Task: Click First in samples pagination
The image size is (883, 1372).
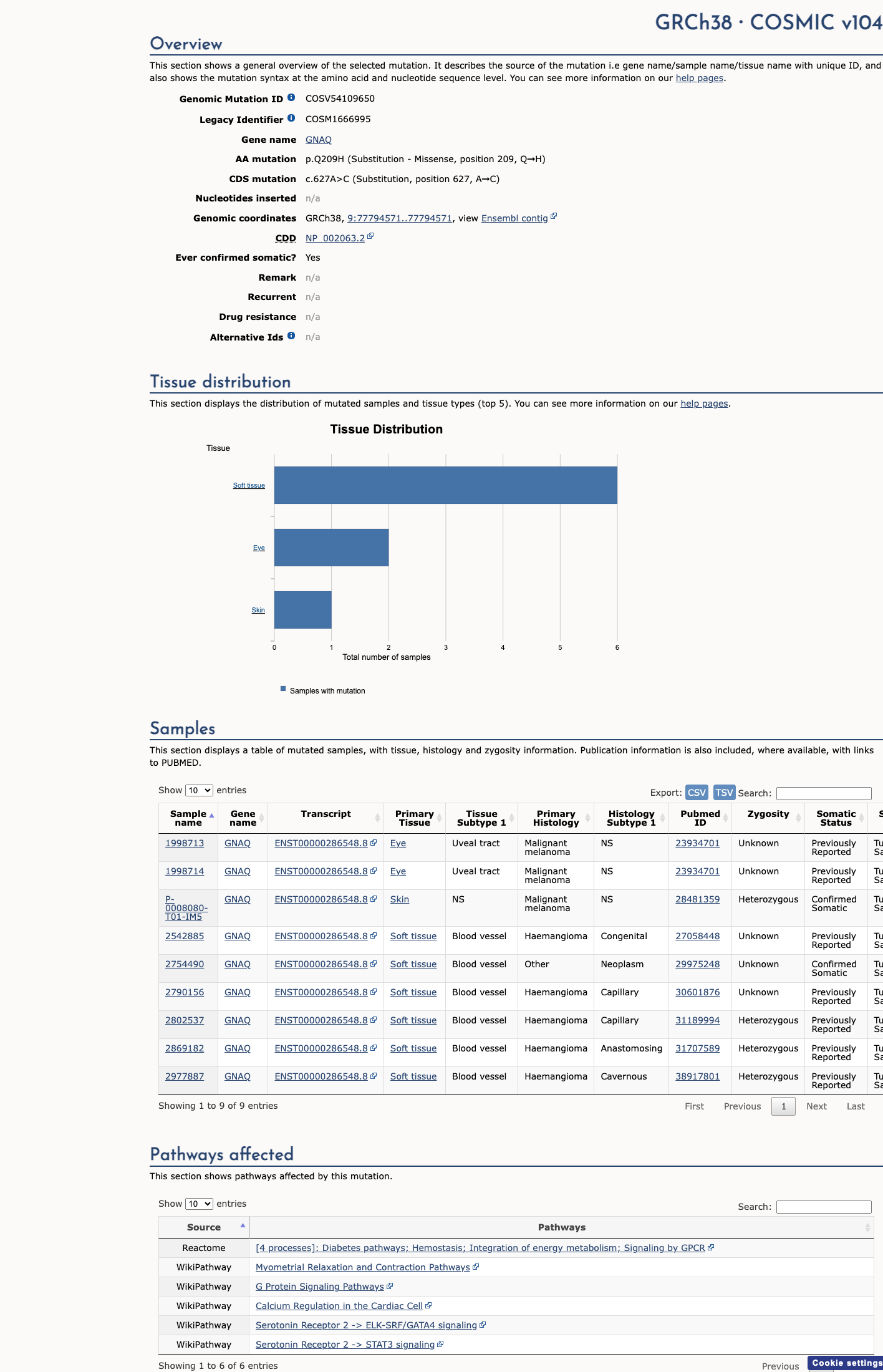Action: (x=694, y=1106)
